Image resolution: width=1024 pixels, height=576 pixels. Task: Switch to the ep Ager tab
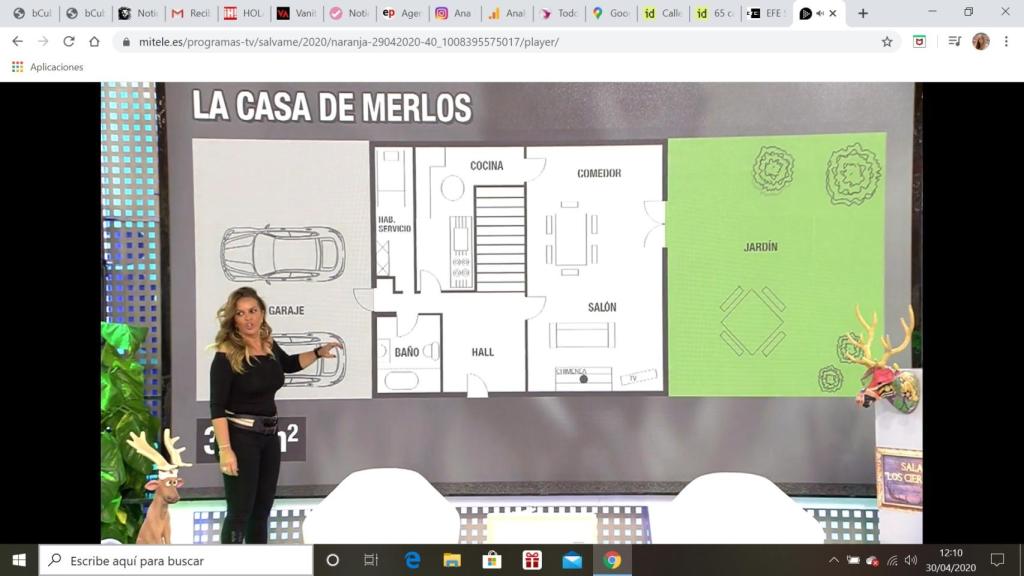(402, 13)
